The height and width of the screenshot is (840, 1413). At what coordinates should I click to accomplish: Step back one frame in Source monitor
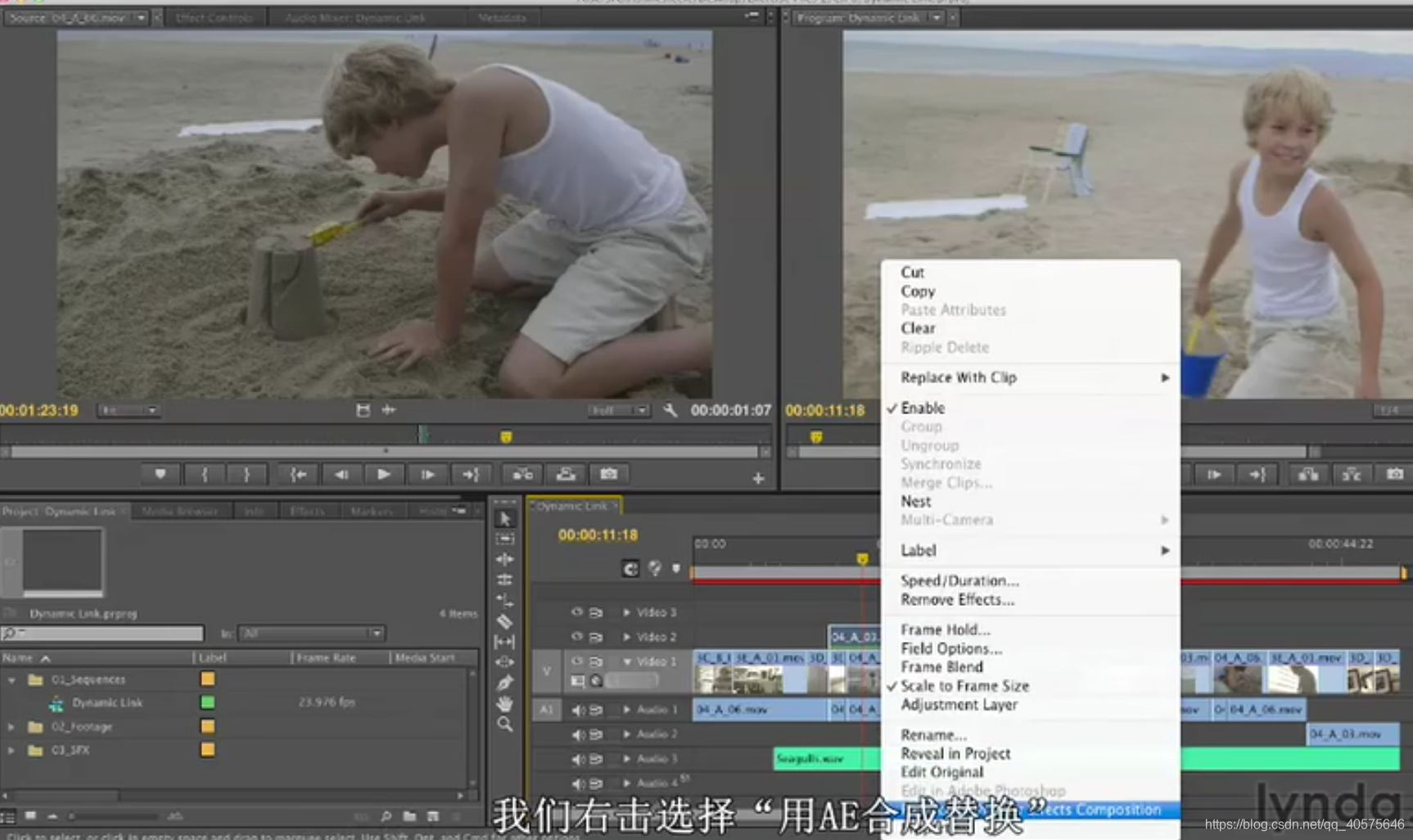(341, 474)
